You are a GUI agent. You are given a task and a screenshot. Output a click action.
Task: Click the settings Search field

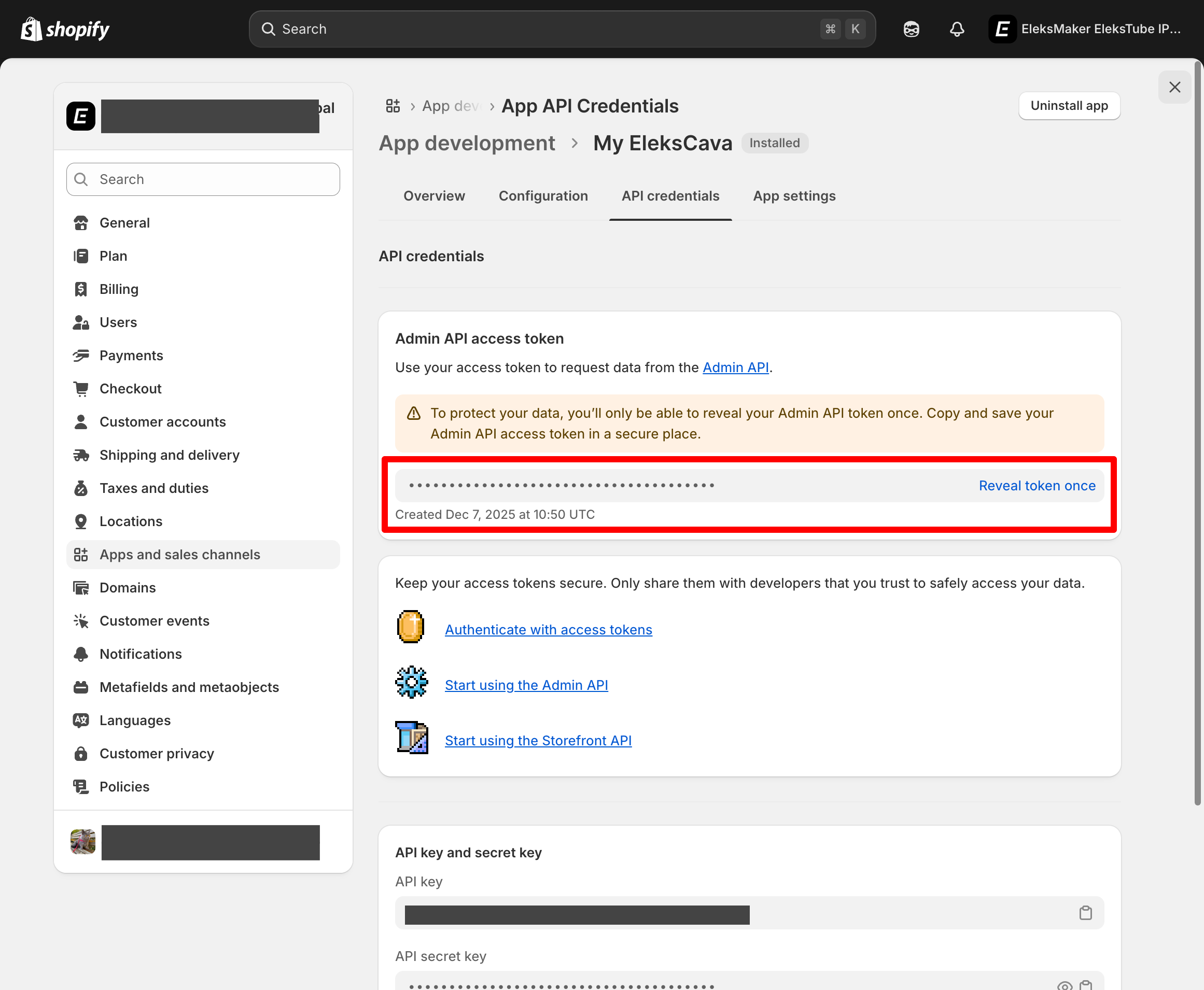[x=202, y=179]
